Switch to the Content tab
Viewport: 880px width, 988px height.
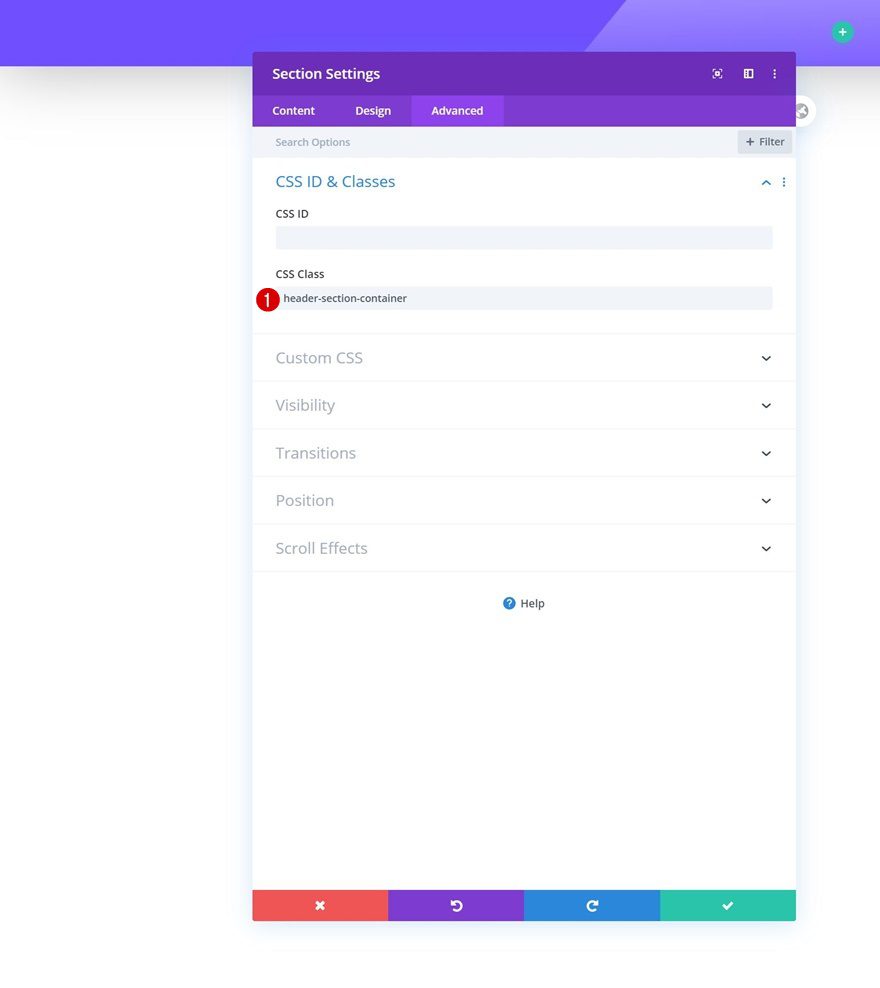pos(294,111)
